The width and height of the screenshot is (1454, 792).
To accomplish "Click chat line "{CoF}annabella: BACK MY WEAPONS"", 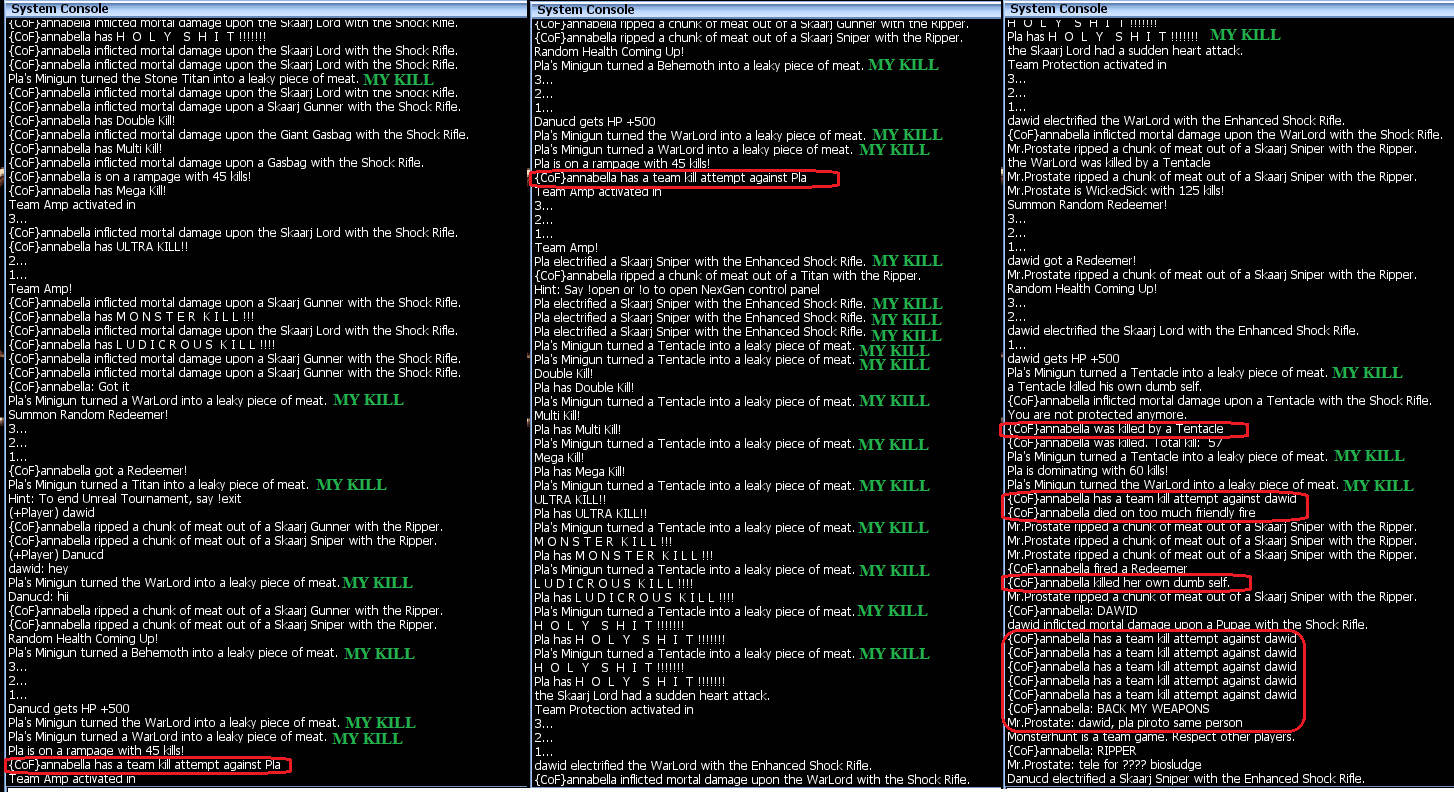I will point(1109,708).
